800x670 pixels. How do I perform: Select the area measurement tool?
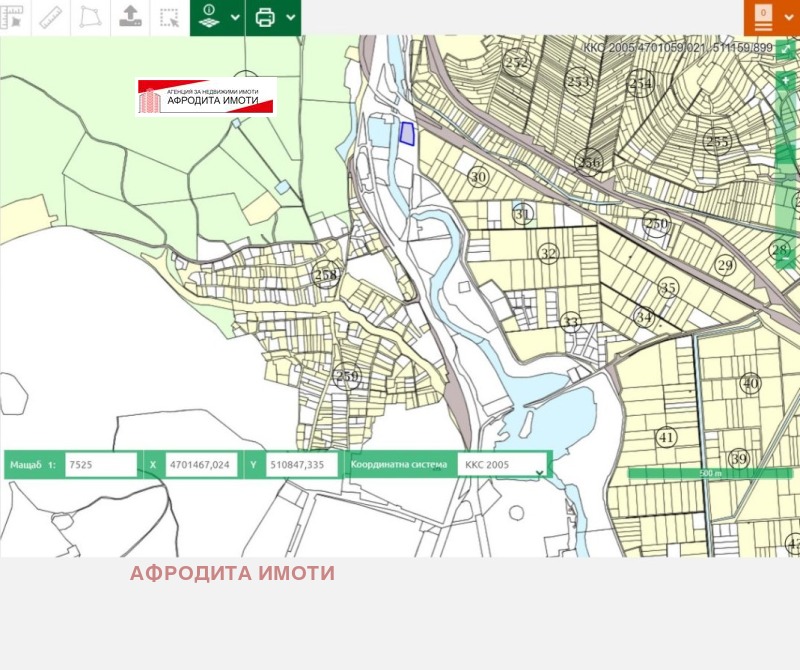[13, 17]
